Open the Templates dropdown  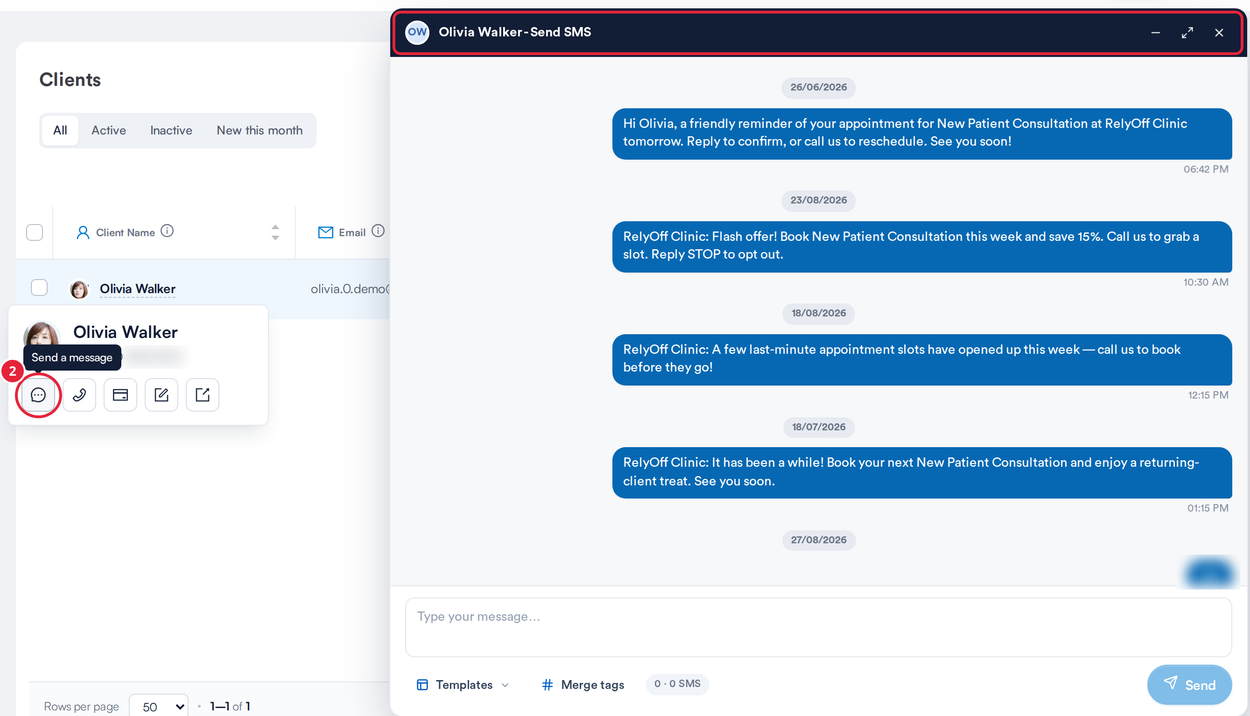pos(463,685)
